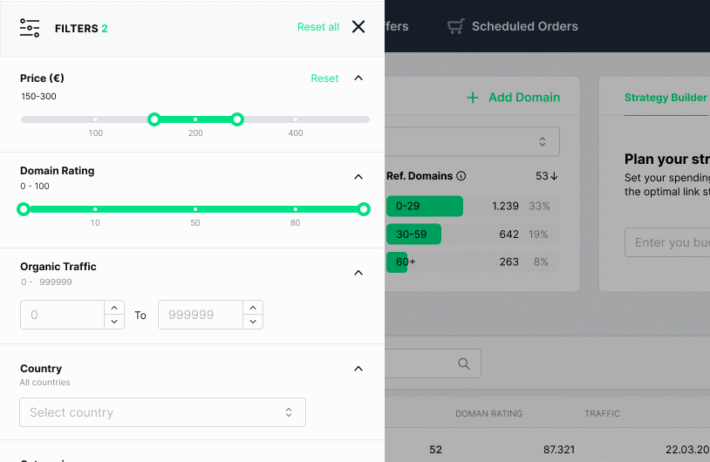The height and width of the screenshot is (462, 710).
Task: Decrease the maximum organic traffic value
Action: point(253,322)
